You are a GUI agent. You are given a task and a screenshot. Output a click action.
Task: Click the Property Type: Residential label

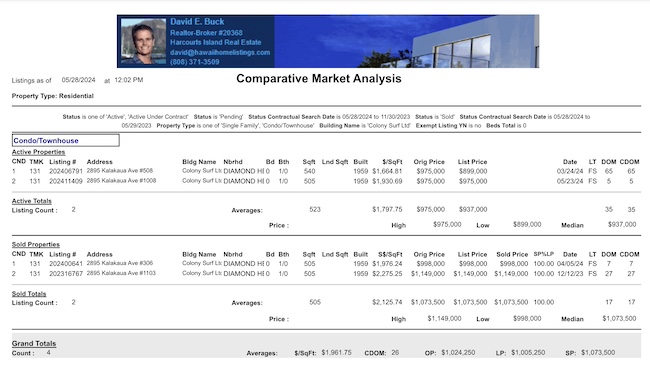pyautogui.click(x=53, y=96)
